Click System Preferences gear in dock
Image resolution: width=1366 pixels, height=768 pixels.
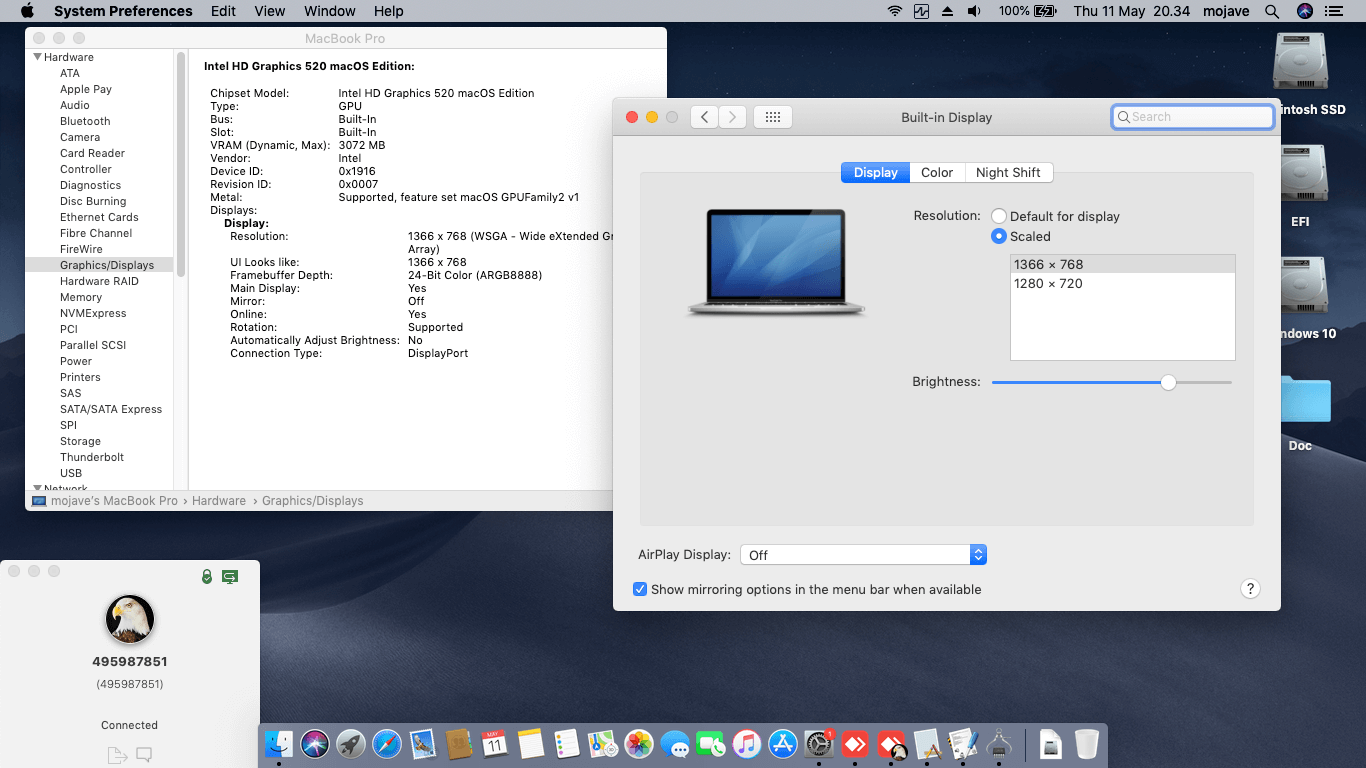(819, 744)
